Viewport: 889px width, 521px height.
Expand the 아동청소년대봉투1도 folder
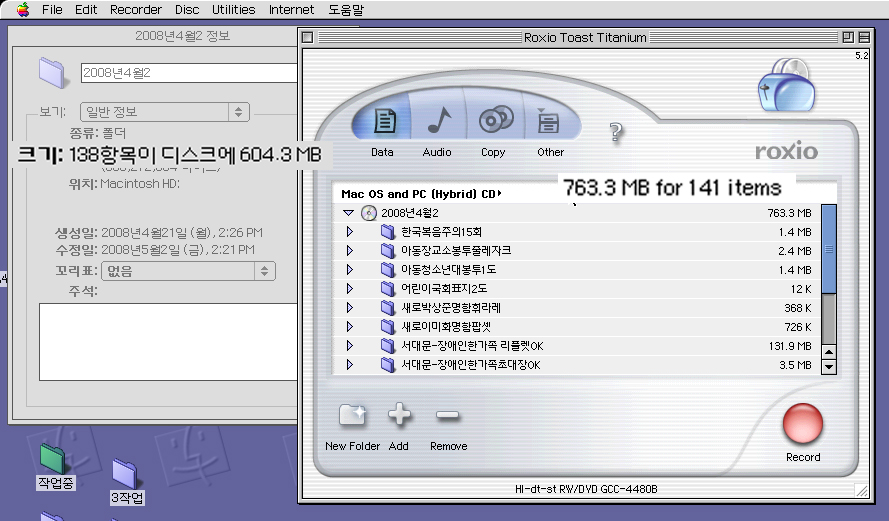[x=350, y=270]
